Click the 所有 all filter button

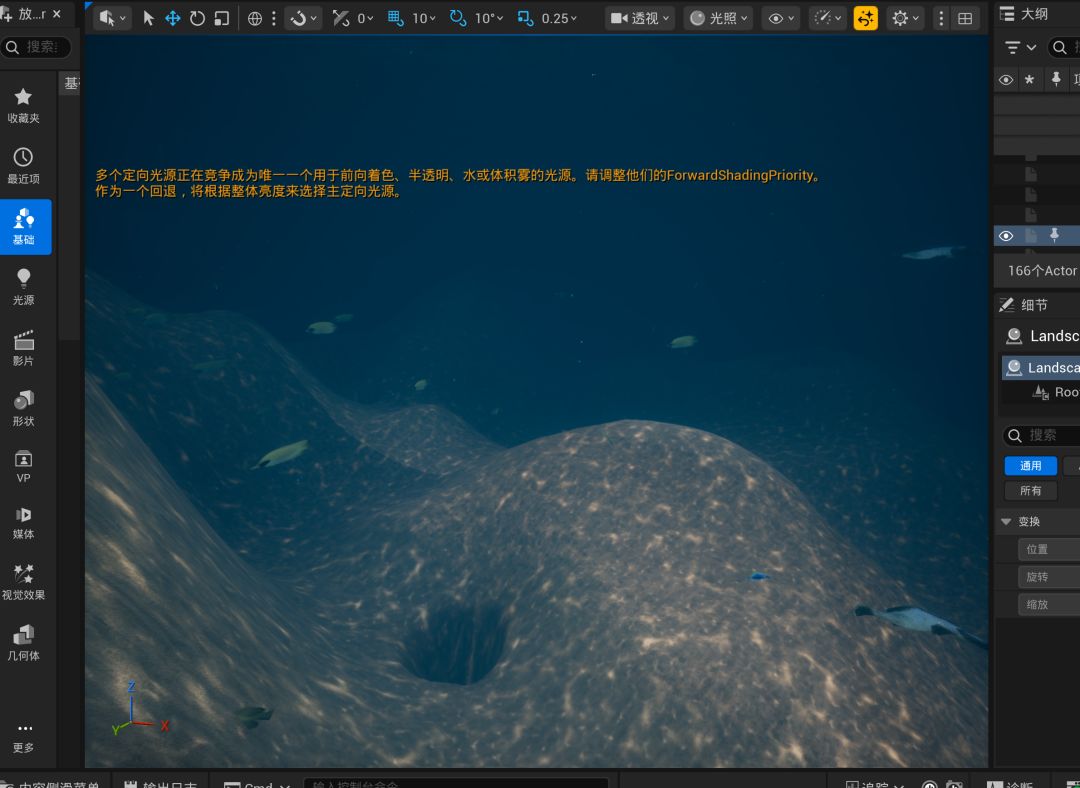pos(1030,490)
